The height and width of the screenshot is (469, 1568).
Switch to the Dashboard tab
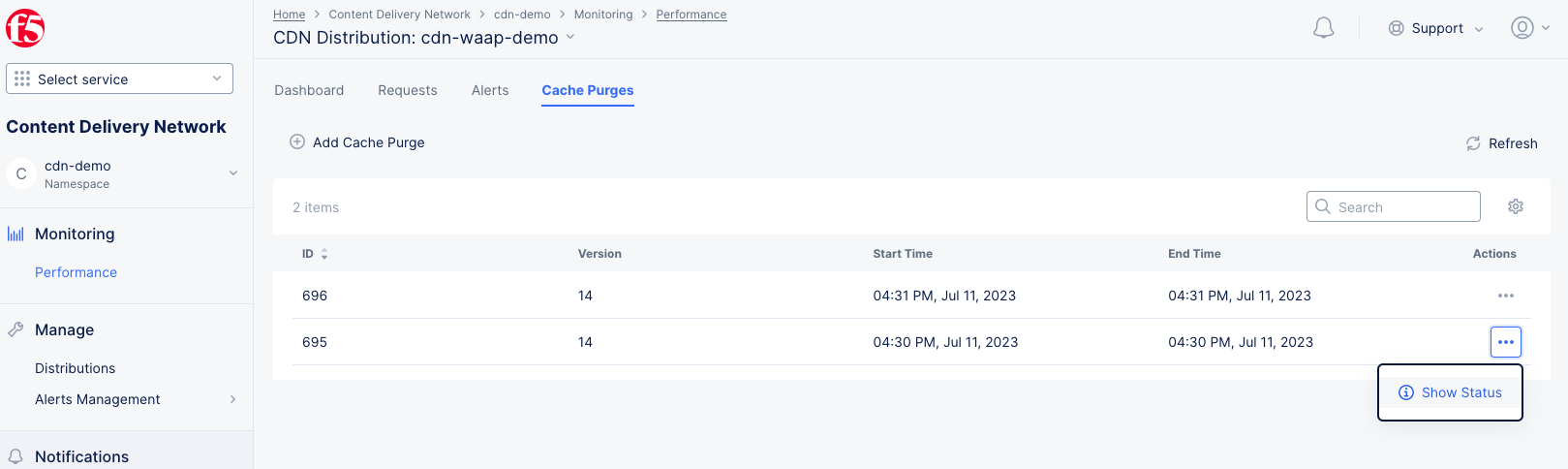coord(309,90)
